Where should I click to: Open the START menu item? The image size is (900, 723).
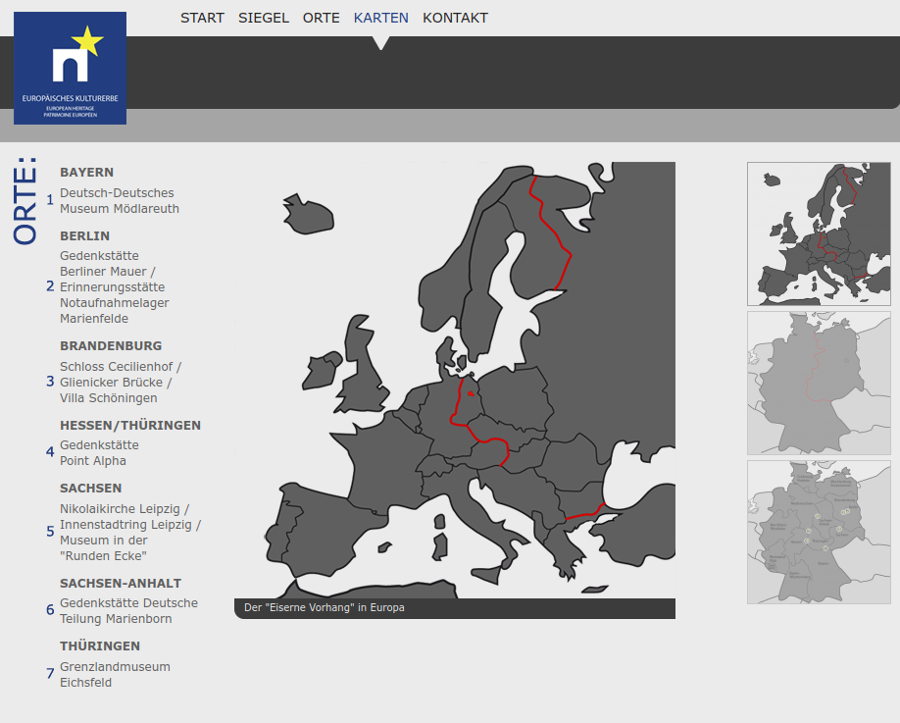point(202,17)
